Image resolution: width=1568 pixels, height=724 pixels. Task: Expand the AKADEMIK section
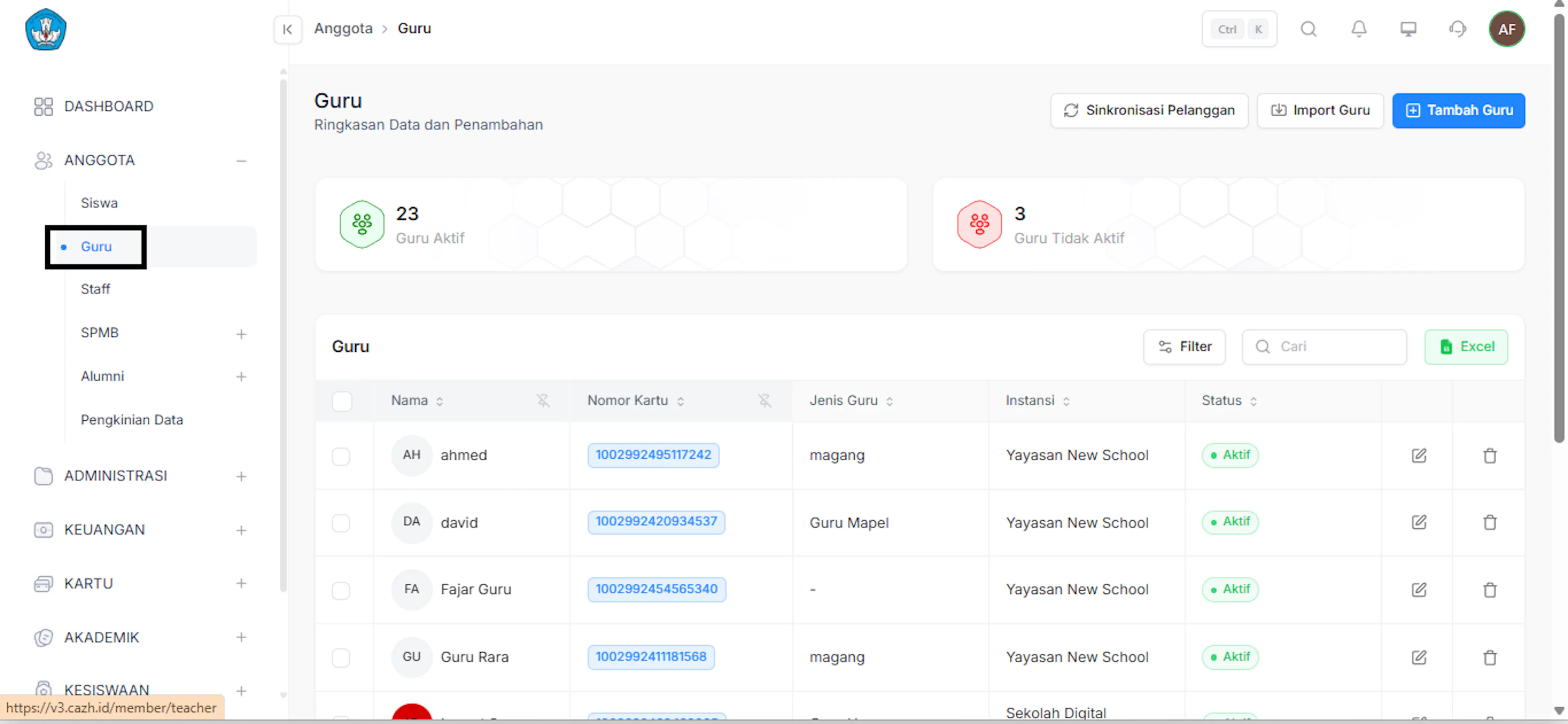241,637
